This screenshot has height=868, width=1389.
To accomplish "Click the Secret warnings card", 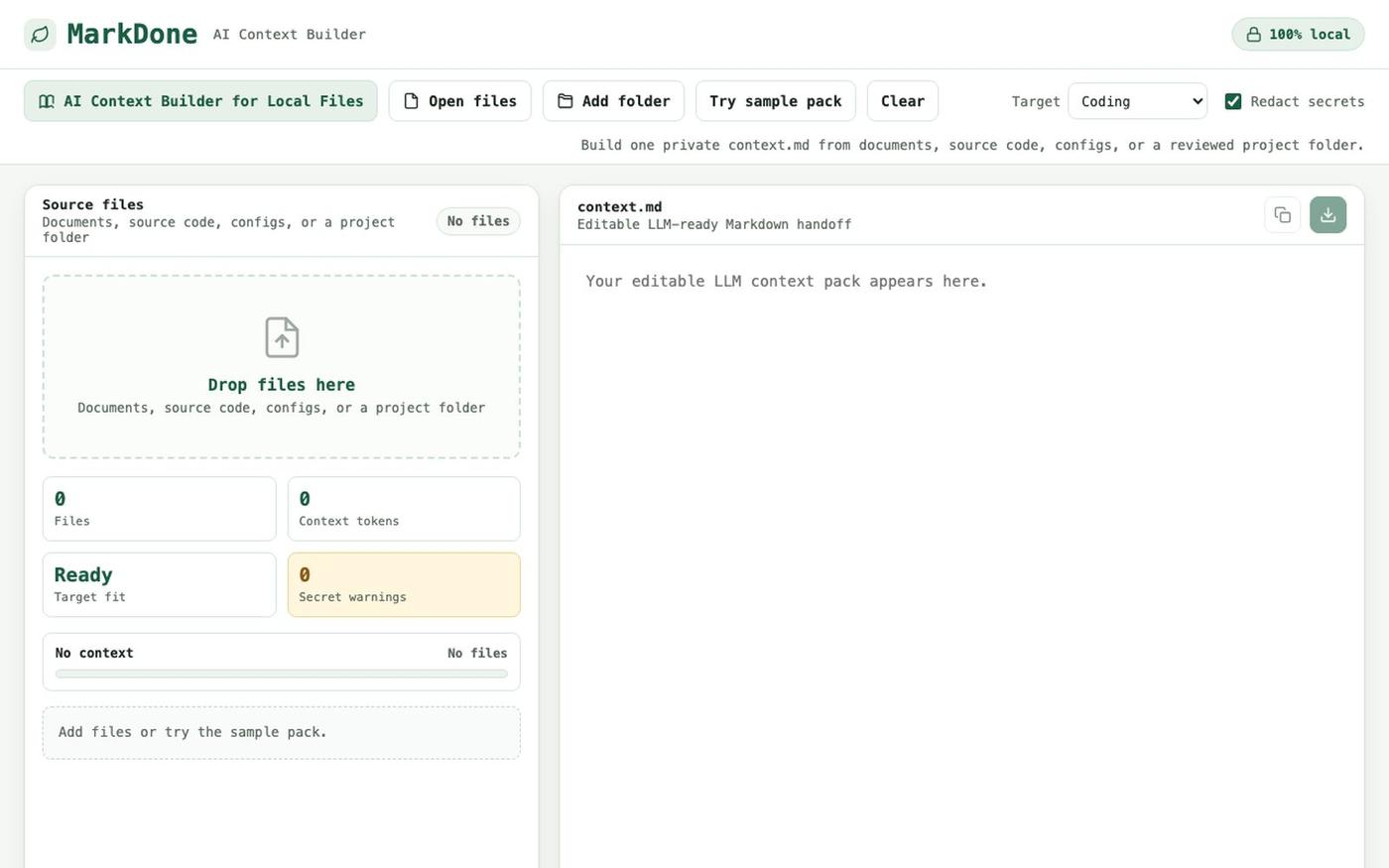I will coord(404,585).
